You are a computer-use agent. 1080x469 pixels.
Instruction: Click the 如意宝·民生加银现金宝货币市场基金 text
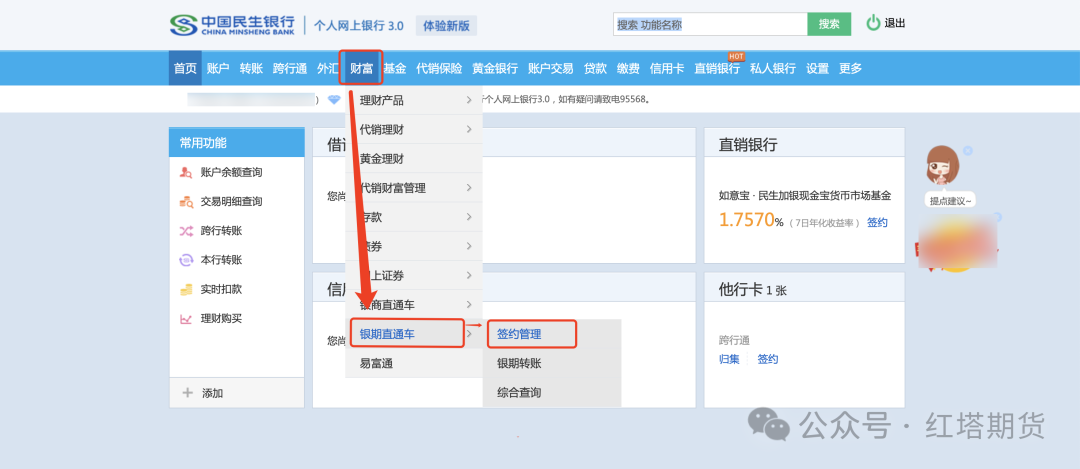pyautogui.click(x=805, y=196)
